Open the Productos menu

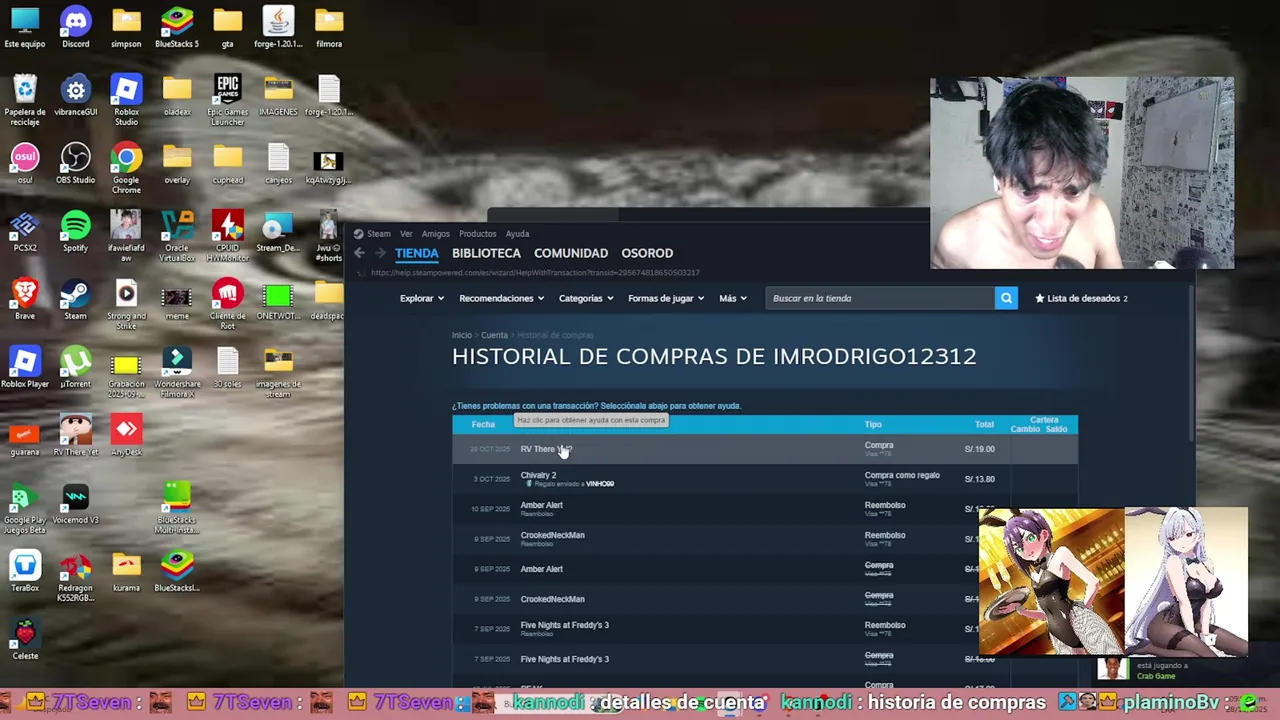(x=477, y=234)
